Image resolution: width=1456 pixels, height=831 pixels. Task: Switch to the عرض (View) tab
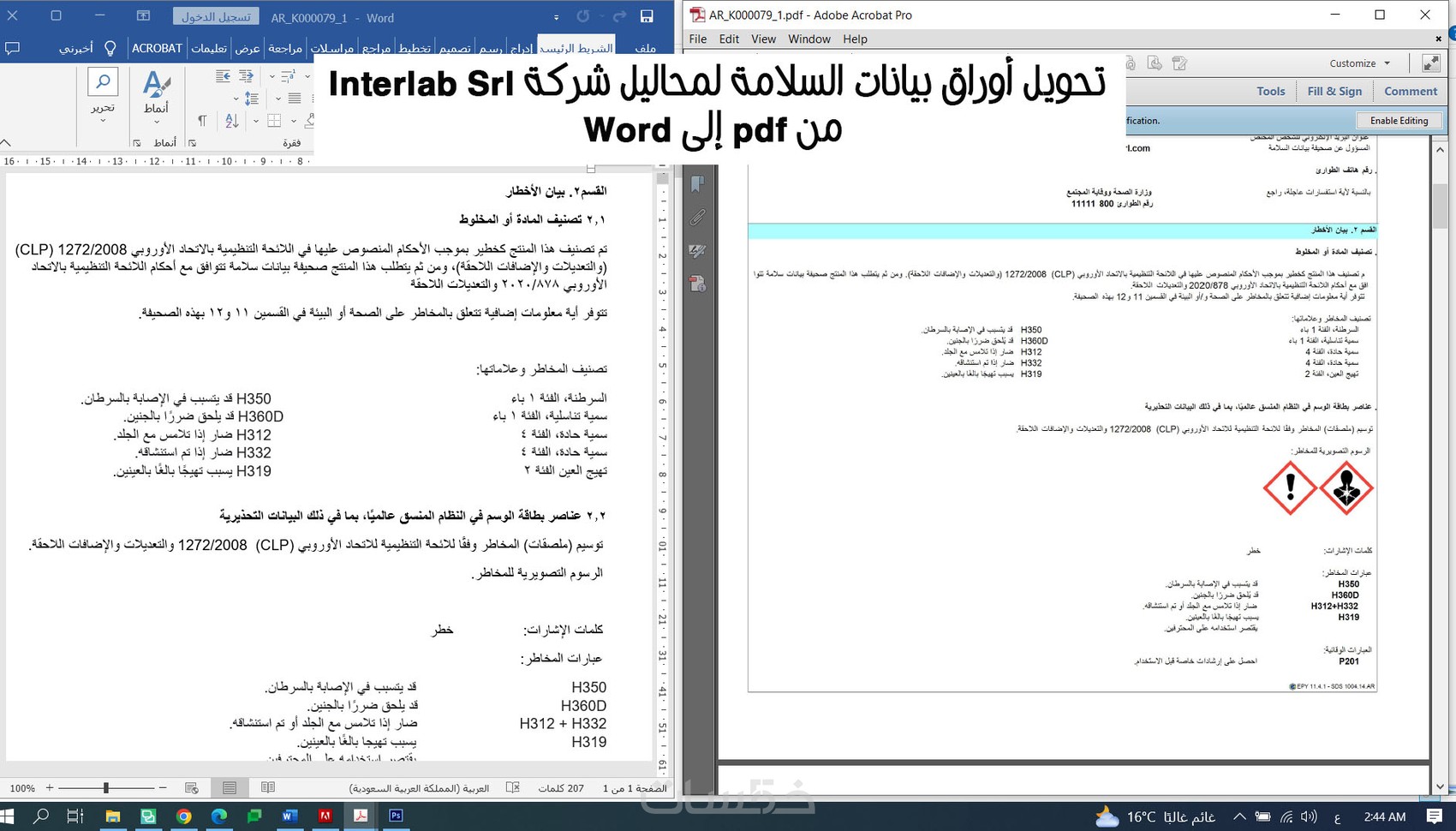(x=248, y=48)
